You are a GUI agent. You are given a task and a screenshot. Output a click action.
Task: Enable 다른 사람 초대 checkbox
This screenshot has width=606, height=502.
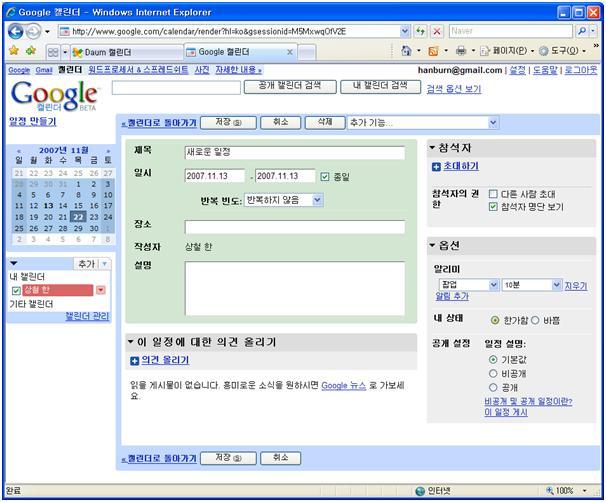pyautogui.click(x=493, y=194)
